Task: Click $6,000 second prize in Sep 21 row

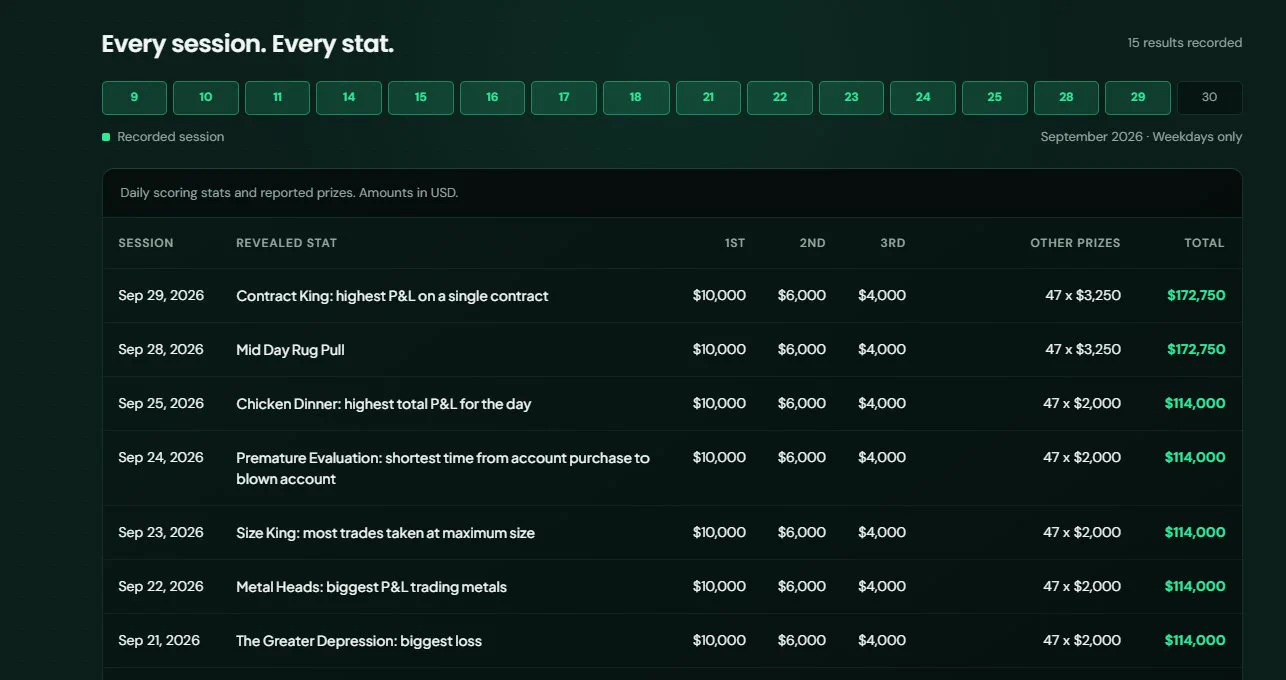Action: [x=802, y=641]
